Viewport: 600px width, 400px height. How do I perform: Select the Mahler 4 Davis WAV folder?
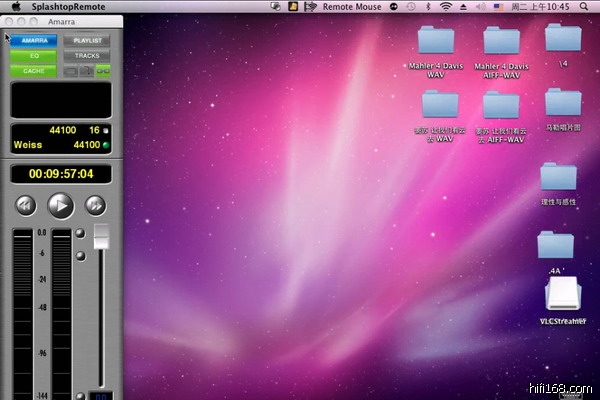coord(437,42)
